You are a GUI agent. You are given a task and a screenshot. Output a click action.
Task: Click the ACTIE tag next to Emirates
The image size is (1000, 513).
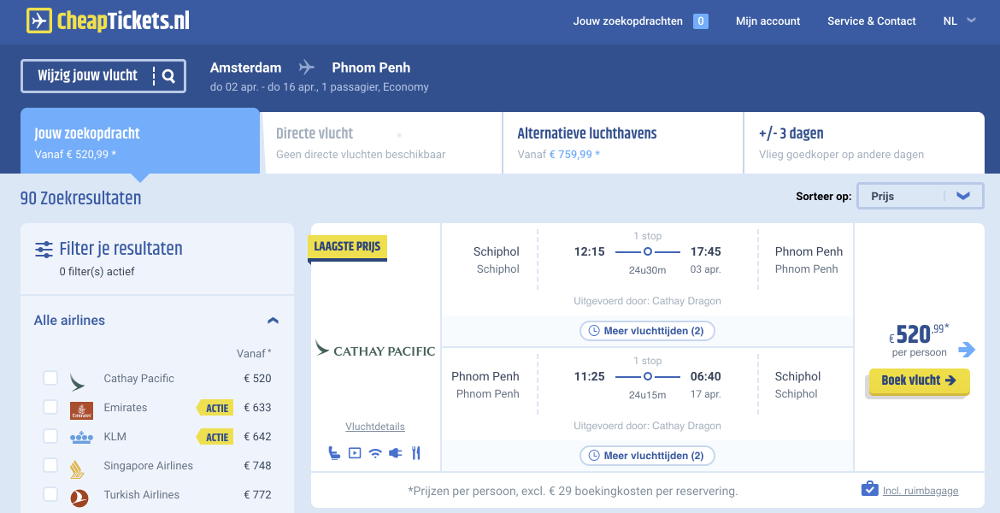pyautogui.click(x=216, y=408)
